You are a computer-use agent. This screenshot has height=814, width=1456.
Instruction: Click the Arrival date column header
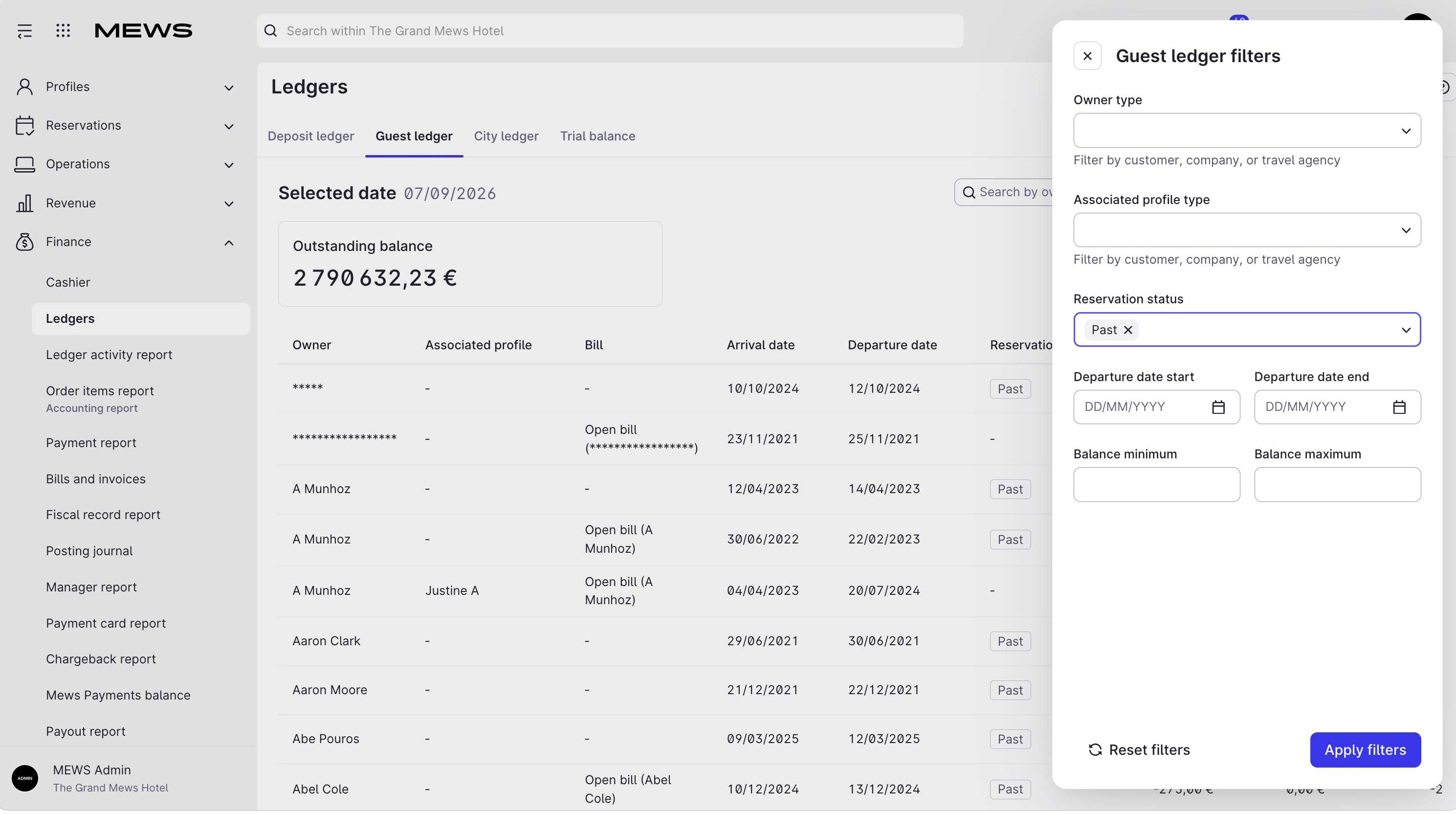(760, 345)
